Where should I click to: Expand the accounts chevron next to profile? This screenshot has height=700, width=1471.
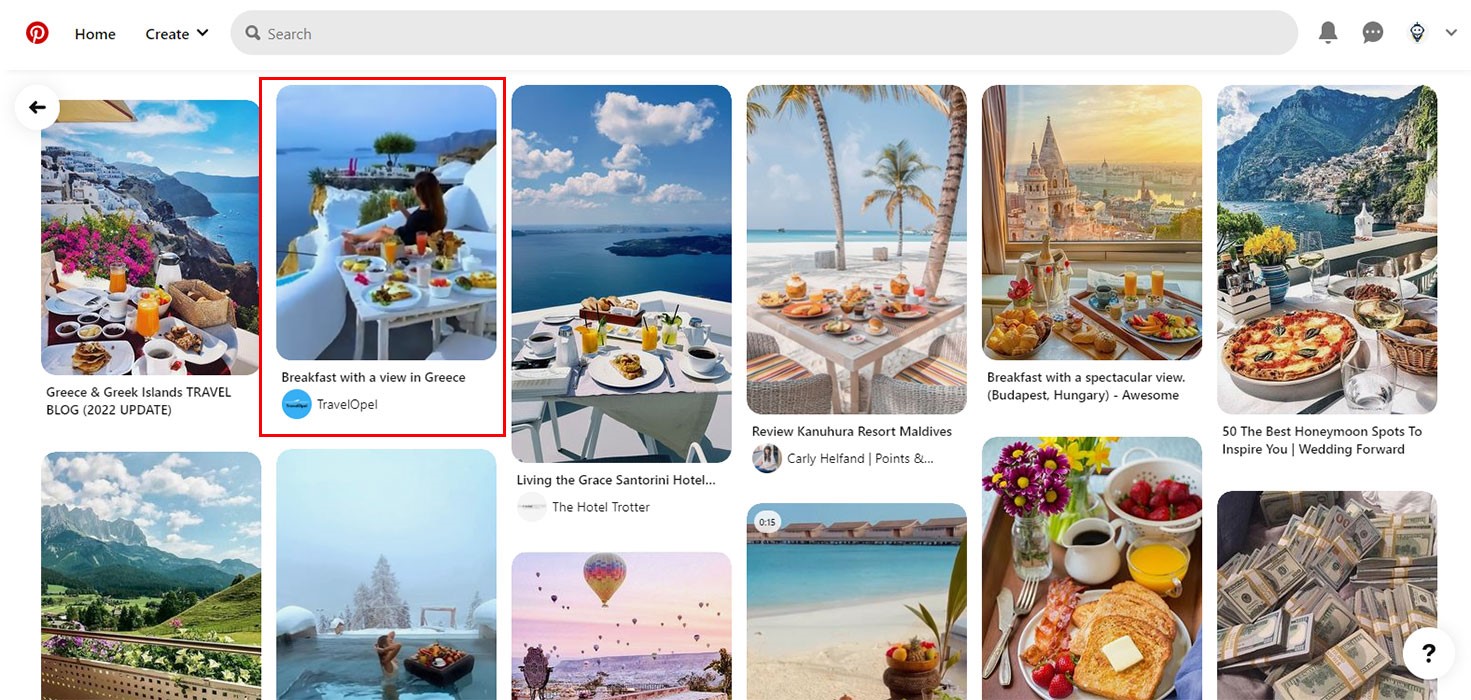[1451, 33]
